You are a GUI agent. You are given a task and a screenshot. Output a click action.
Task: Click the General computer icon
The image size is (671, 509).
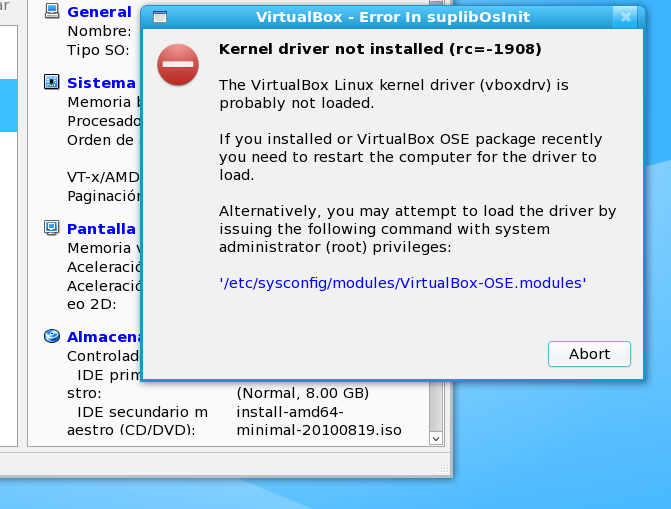pyautogui.click(x=52, y=11)
